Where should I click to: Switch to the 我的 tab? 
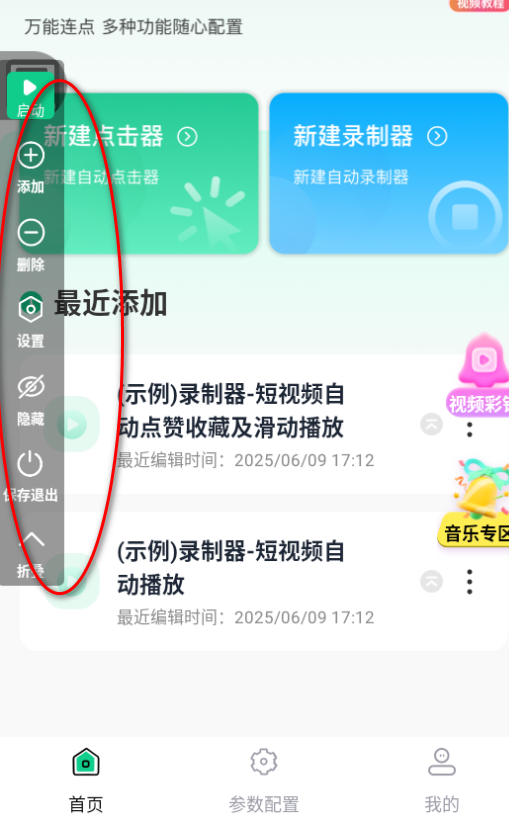tap(442, 781)
